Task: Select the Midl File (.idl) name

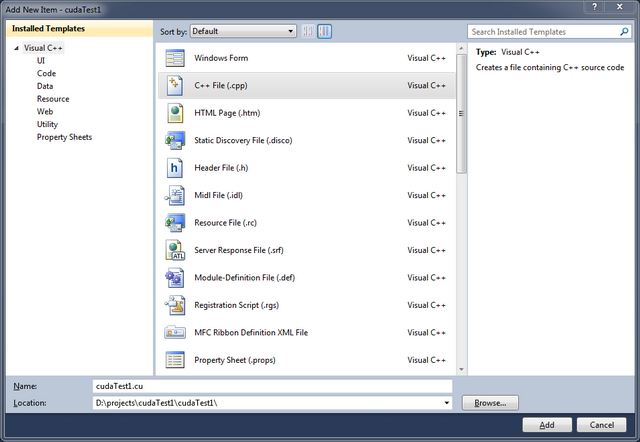Action: click(x=218, y=195)
